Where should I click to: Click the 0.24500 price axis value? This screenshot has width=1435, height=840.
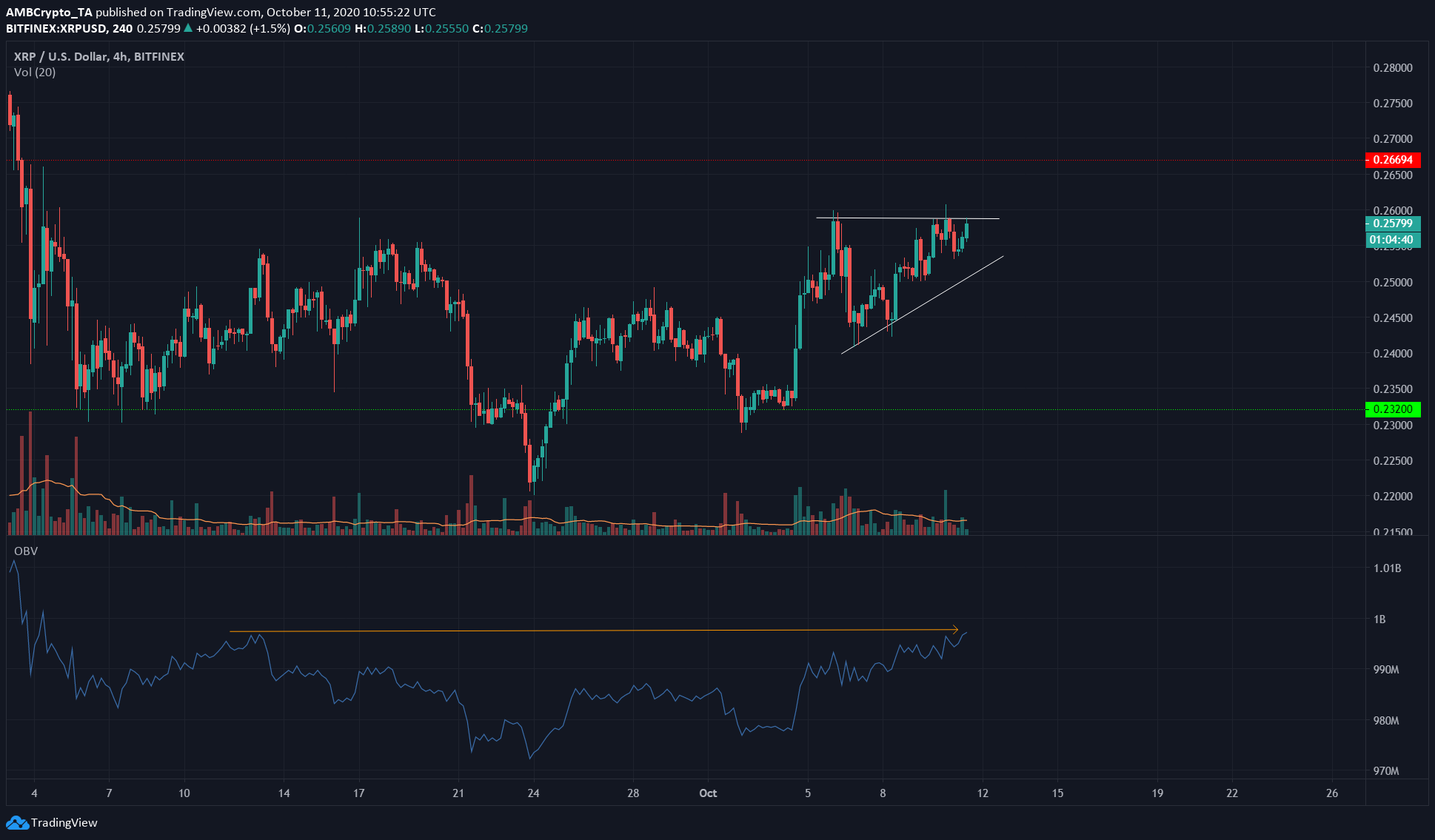click(1393, 317)
